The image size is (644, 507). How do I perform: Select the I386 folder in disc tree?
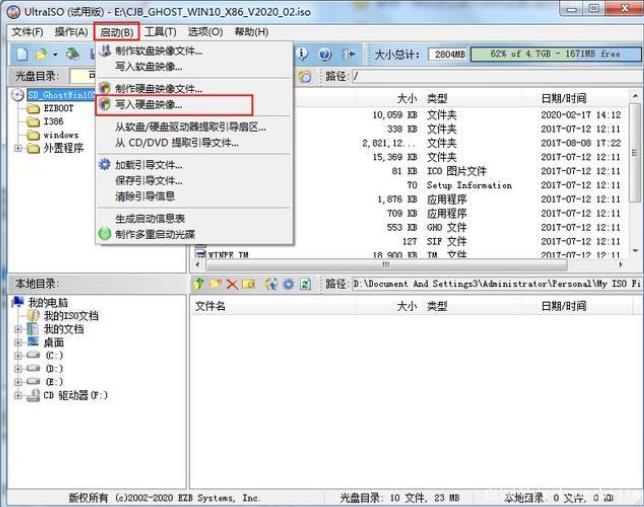click(x=53, y=121)
